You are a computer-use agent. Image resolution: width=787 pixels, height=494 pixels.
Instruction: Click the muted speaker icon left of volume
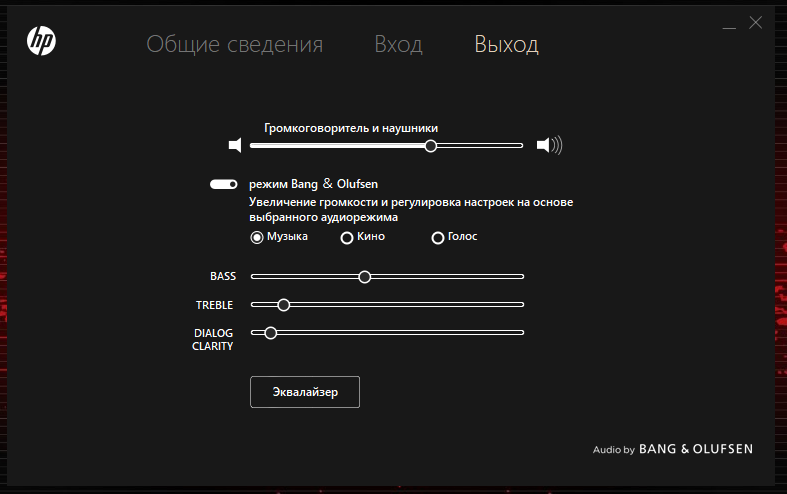(x=235, y=145)
